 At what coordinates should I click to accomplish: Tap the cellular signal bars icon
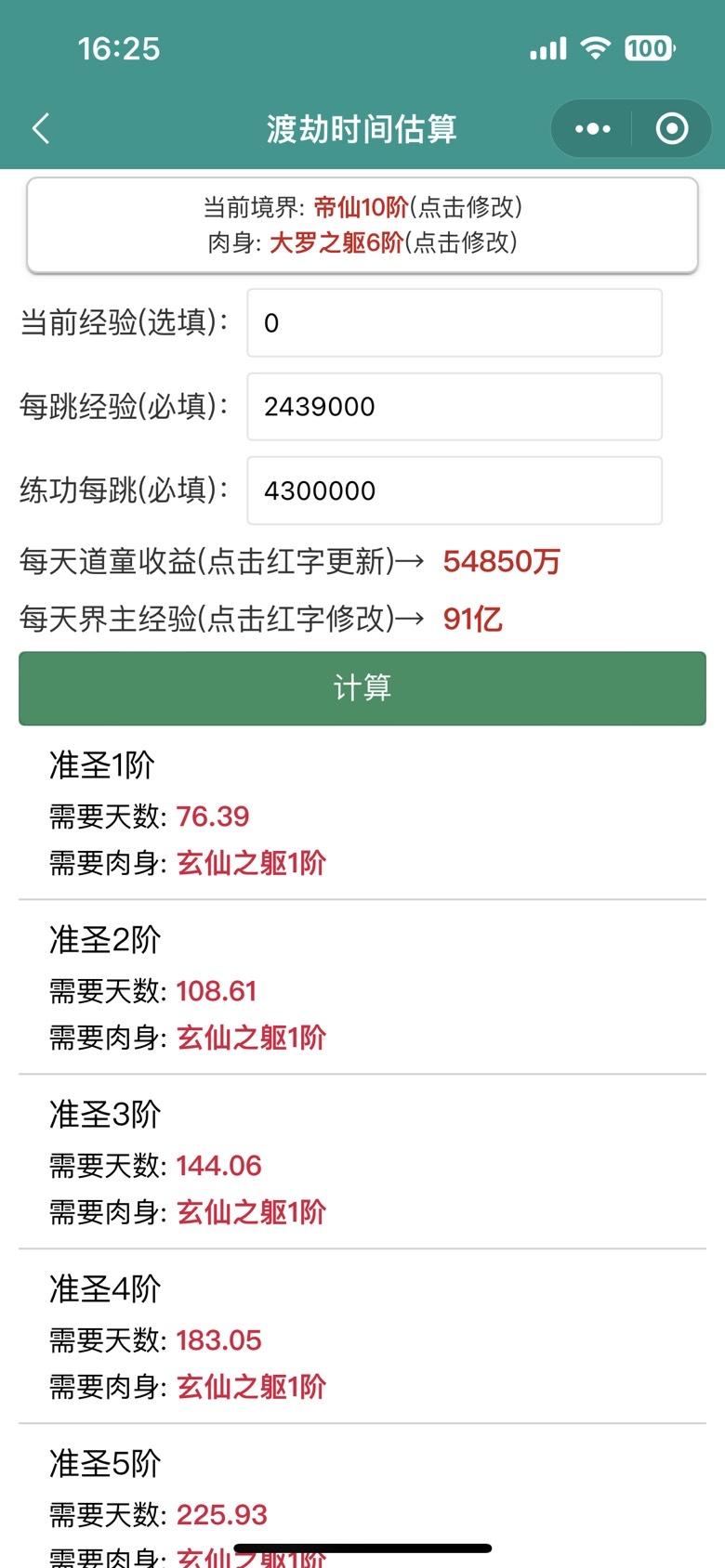[548, 48]
